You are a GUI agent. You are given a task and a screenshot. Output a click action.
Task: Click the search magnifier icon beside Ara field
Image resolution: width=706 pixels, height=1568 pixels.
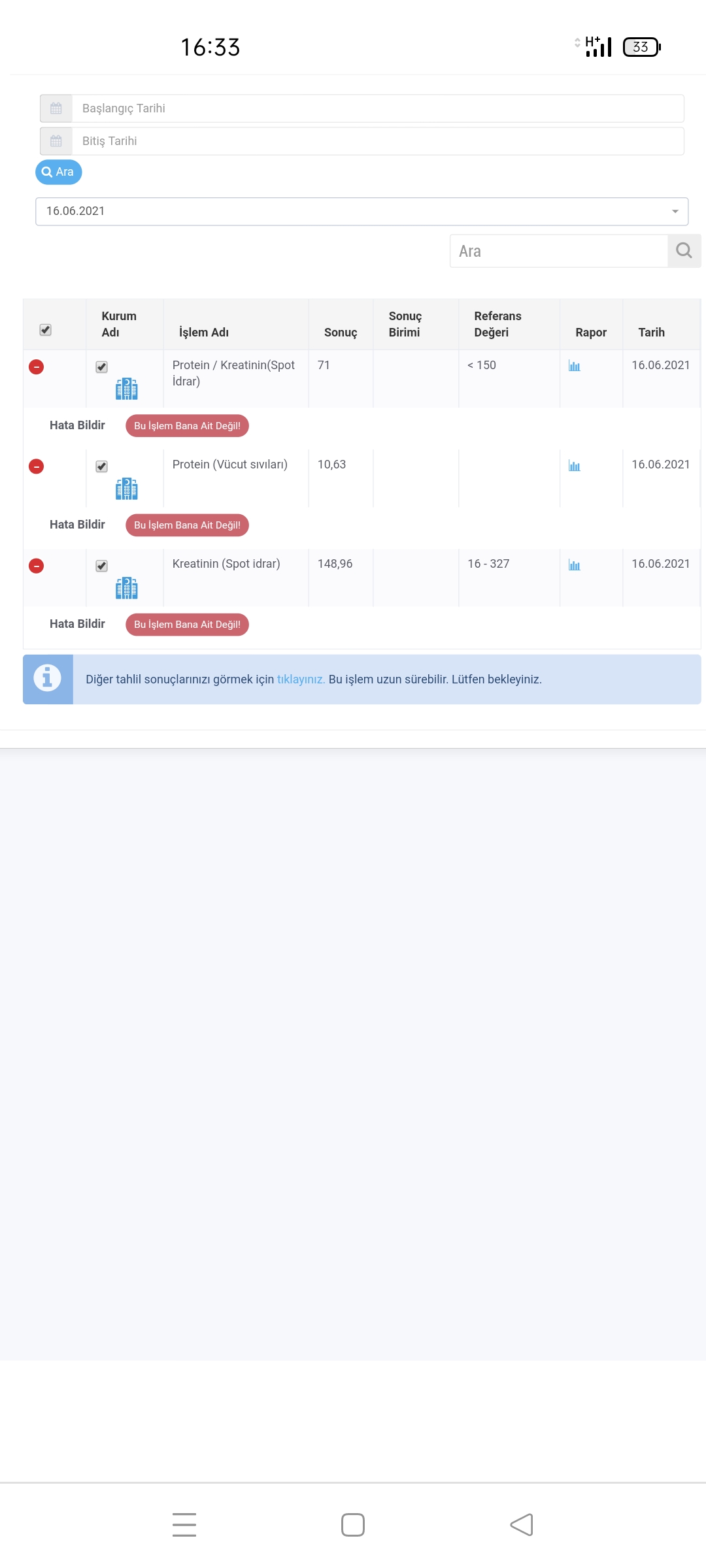[x=684, y=251]
